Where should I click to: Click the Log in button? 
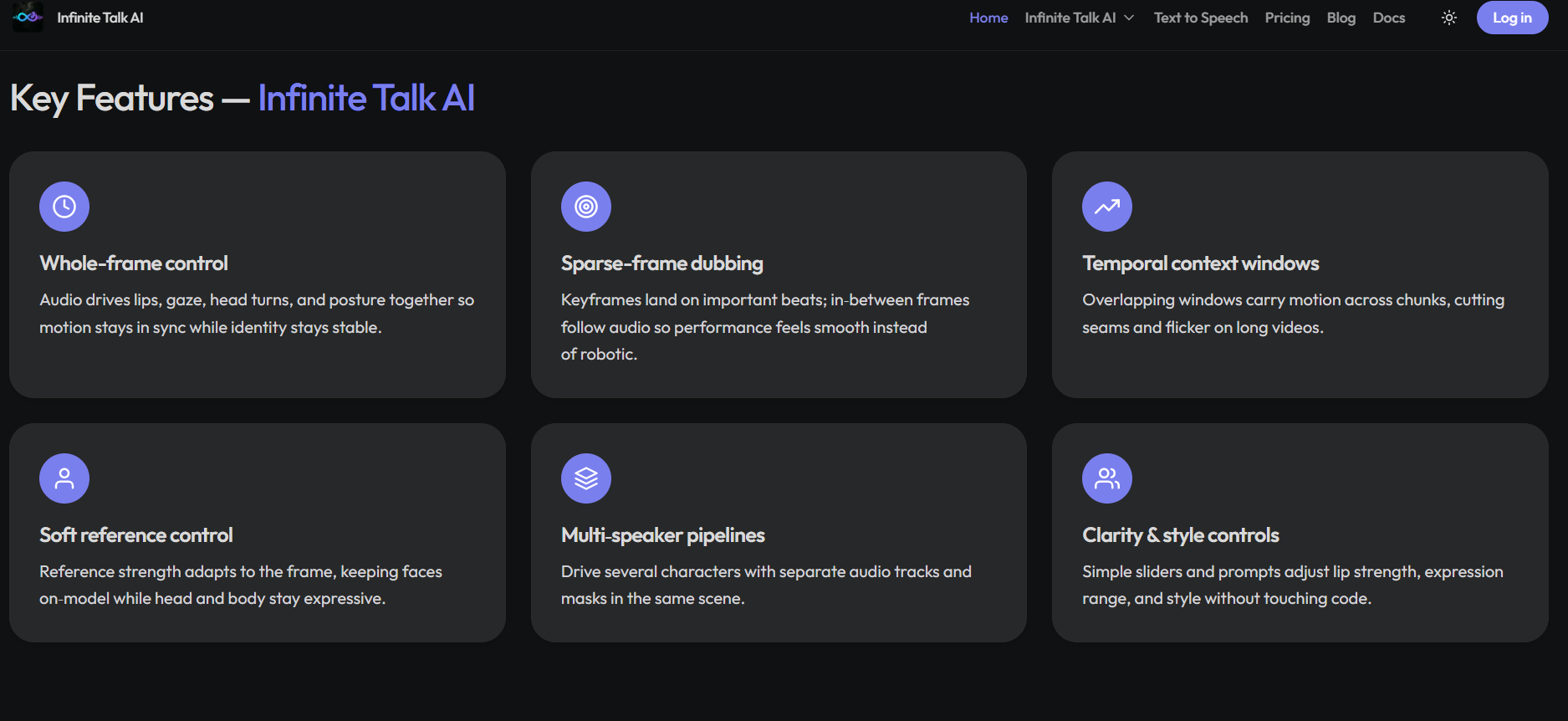tap(1512, 17)
